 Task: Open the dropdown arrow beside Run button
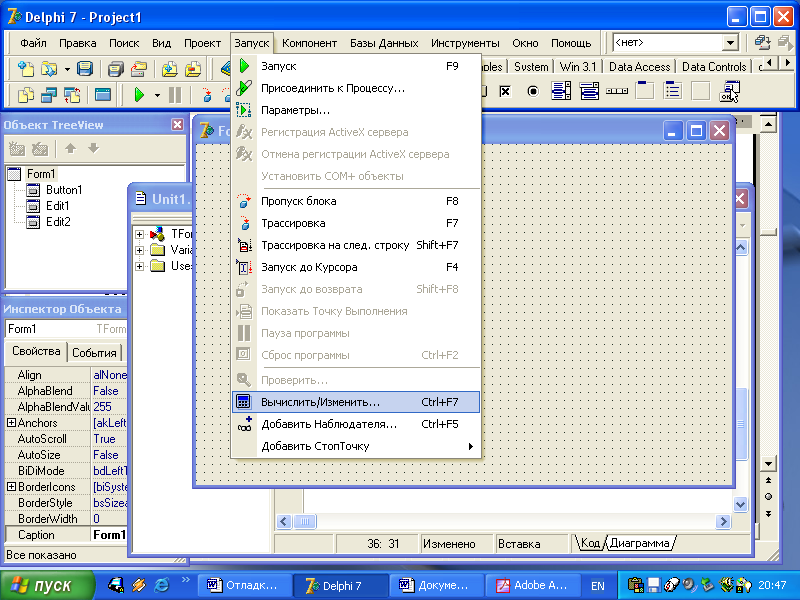(157, 95)
